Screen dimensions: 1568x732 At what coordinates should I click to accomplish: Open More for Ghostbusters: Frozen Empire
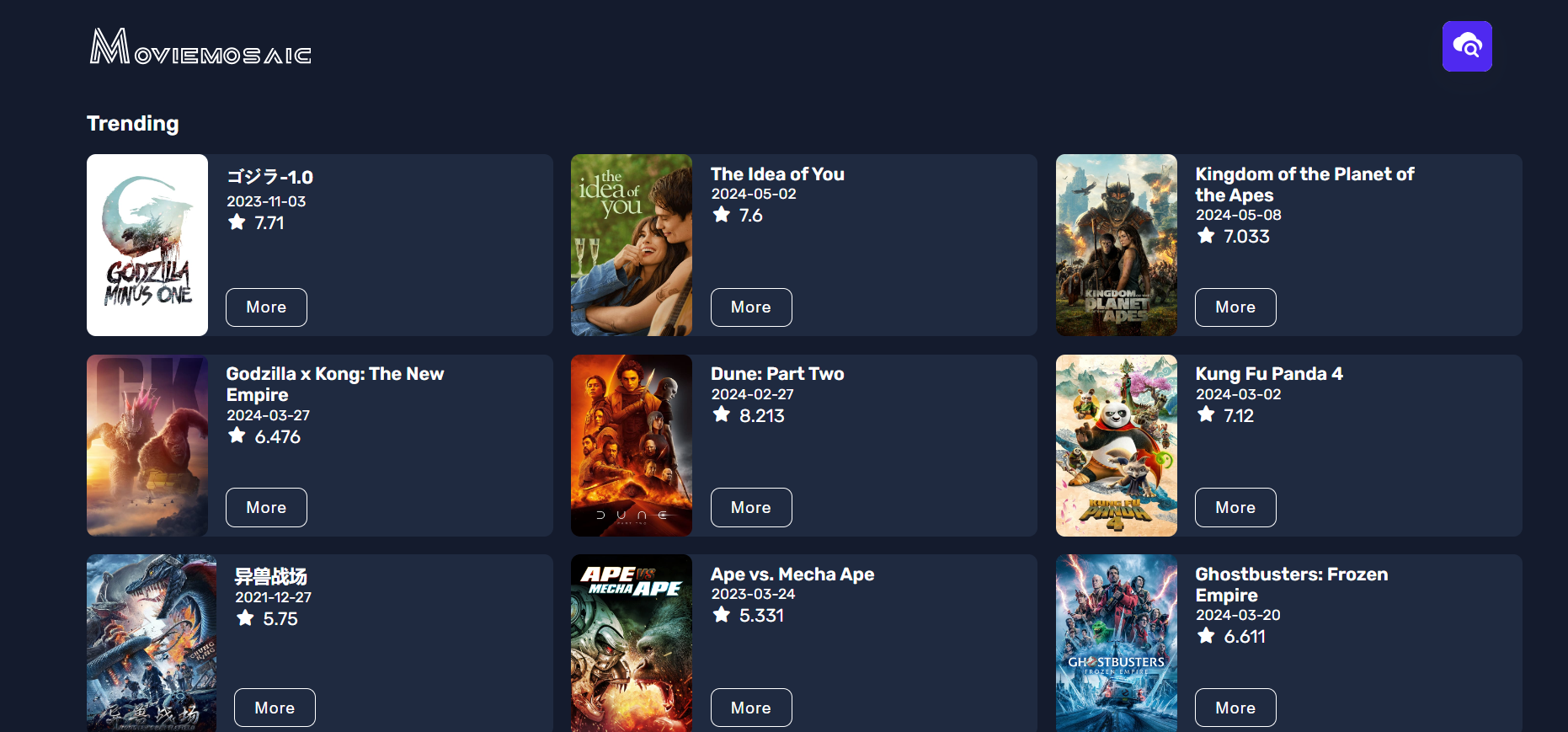pyautogui.click(x=1235, y=708)
